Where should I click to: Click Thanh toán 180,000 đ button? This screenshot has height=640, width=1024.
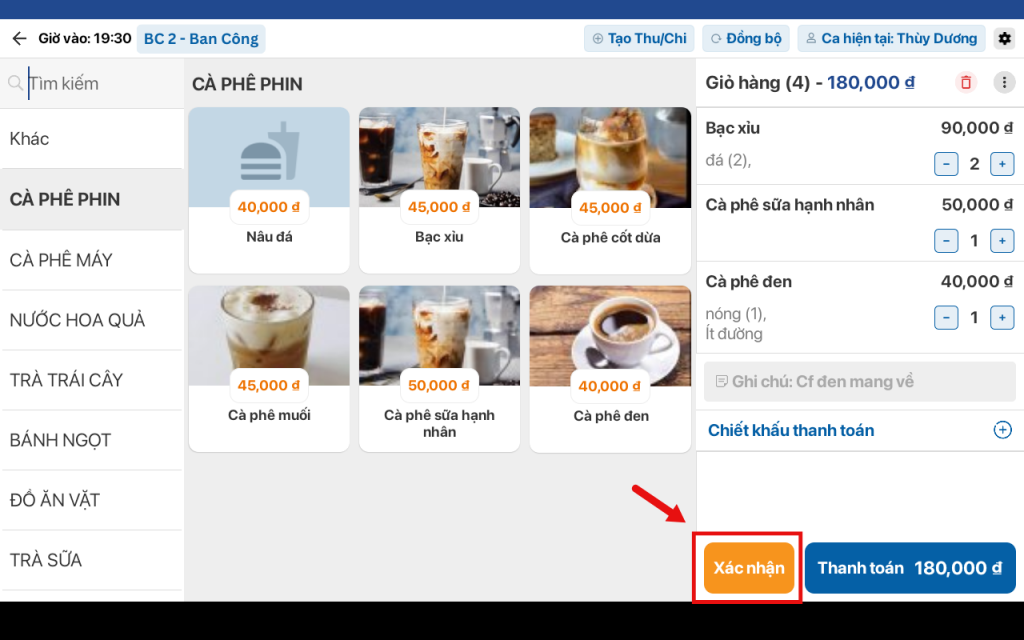tap(909, 568)
